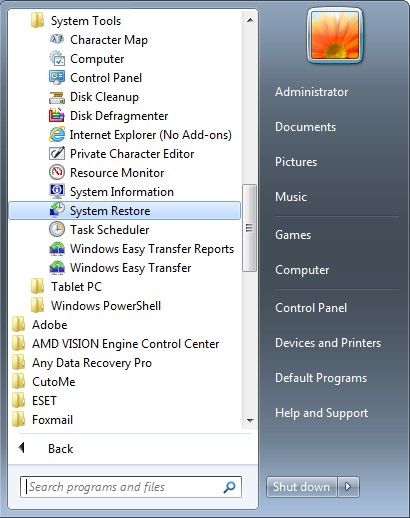Open Games from the right pane

(293, 235)
